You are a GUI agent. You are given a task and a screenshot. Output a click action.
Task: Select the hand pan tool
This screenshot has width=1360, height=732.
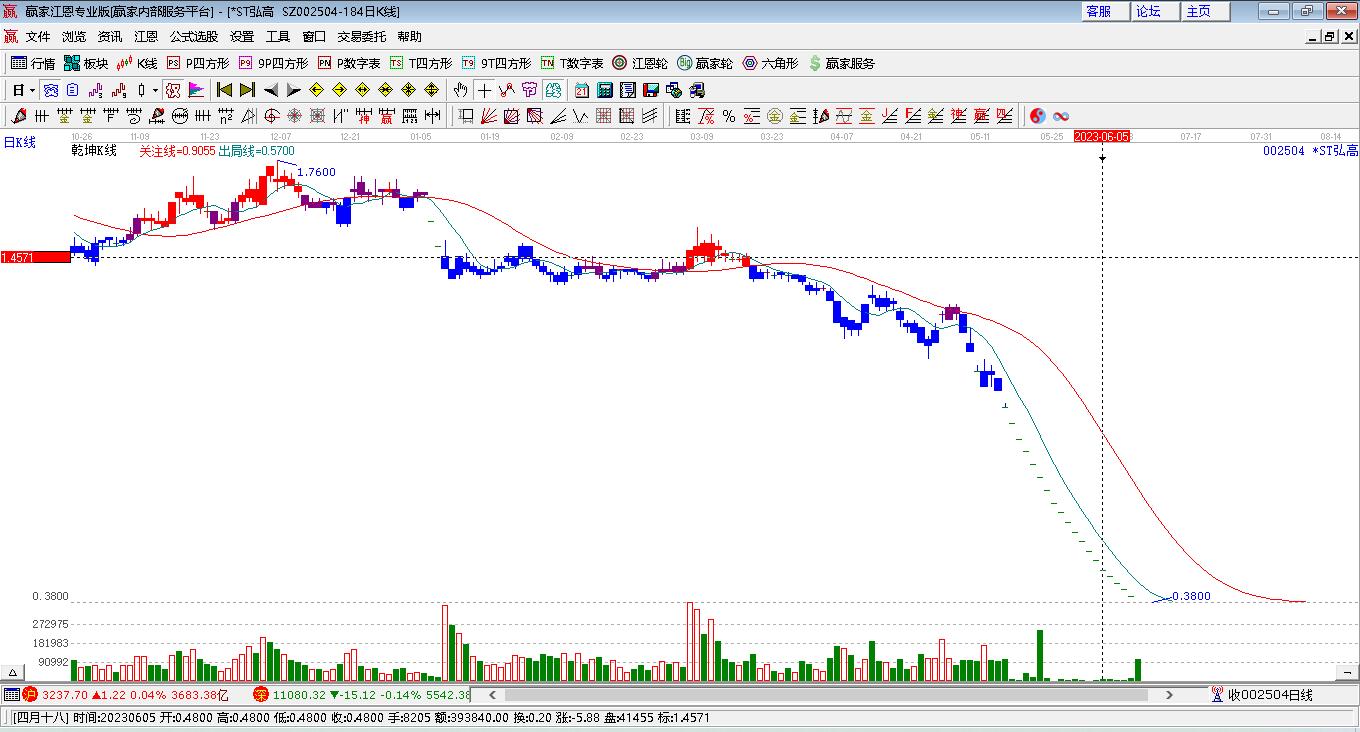click(461, 90)
